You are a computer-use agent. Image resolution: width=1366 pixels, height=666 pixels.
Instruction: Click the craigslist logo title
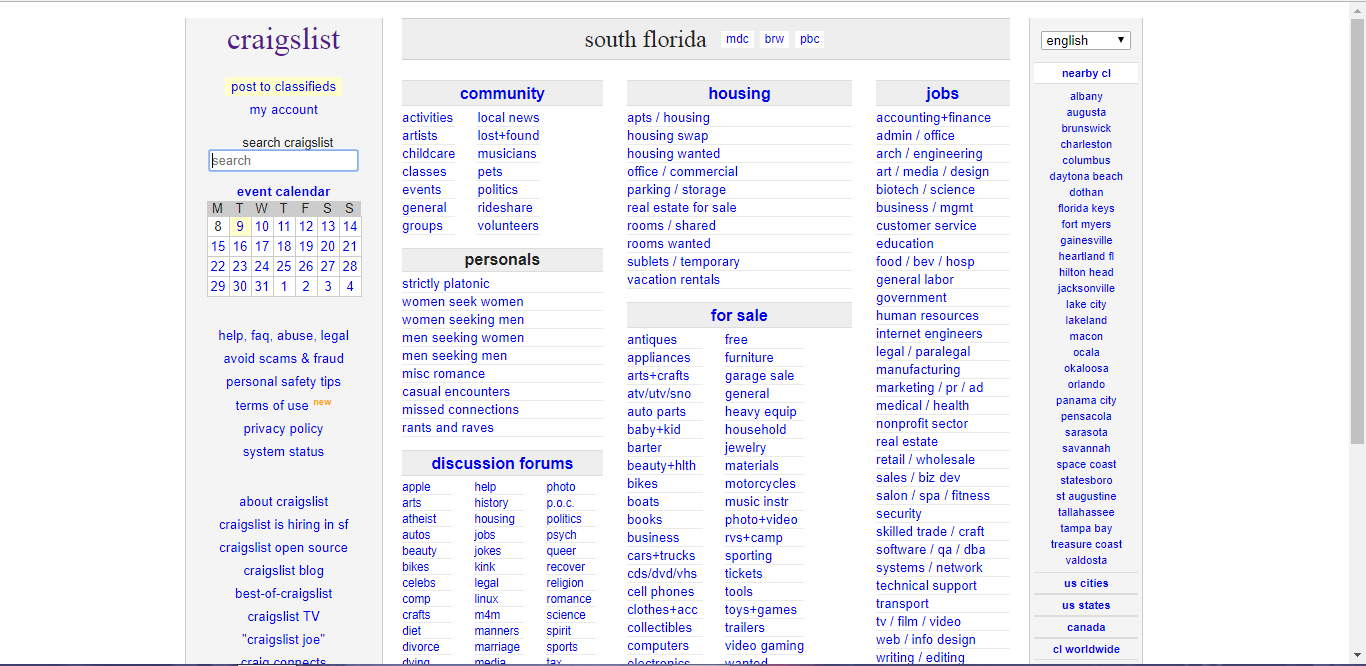[x=283, y=40]
